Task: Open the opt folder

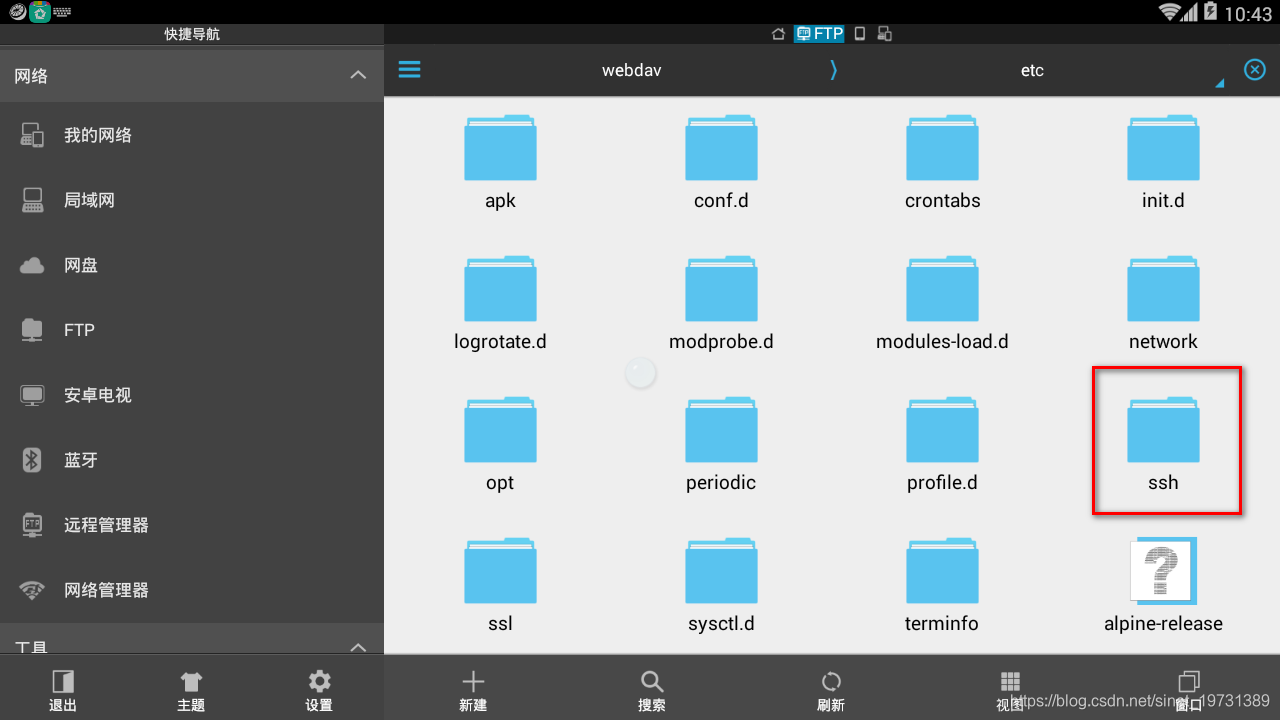Action: coord(500,444)
